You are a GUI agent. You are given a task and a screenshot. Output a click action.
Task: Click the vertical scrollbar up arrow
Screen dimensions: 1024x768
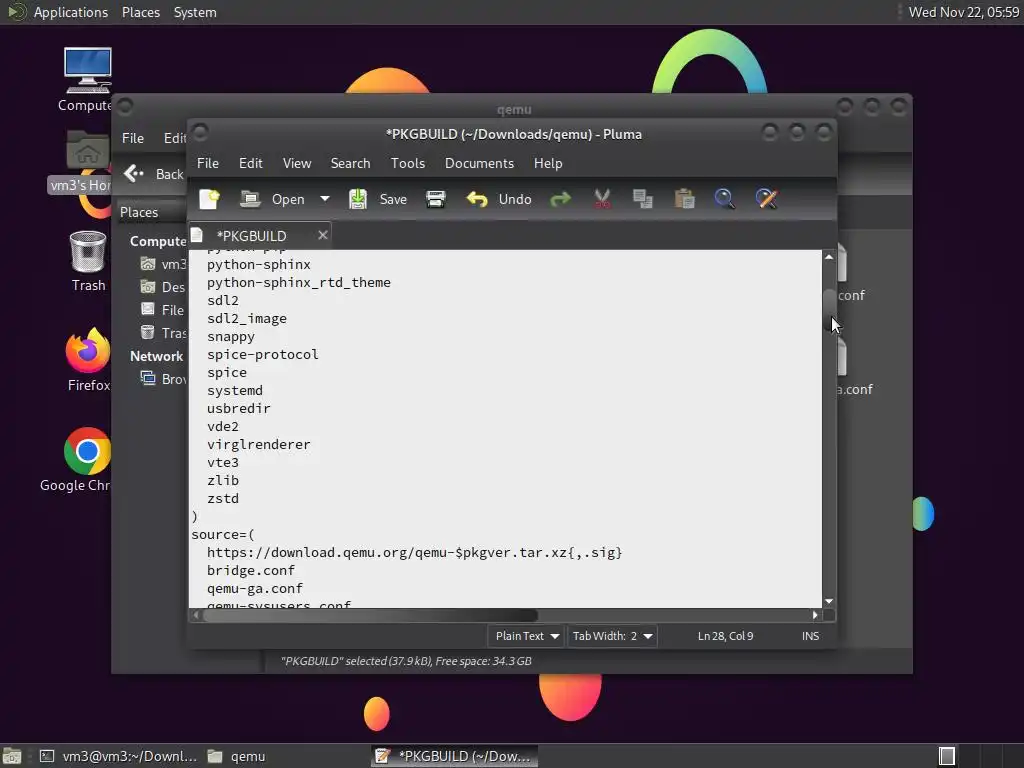click(829, 257)
